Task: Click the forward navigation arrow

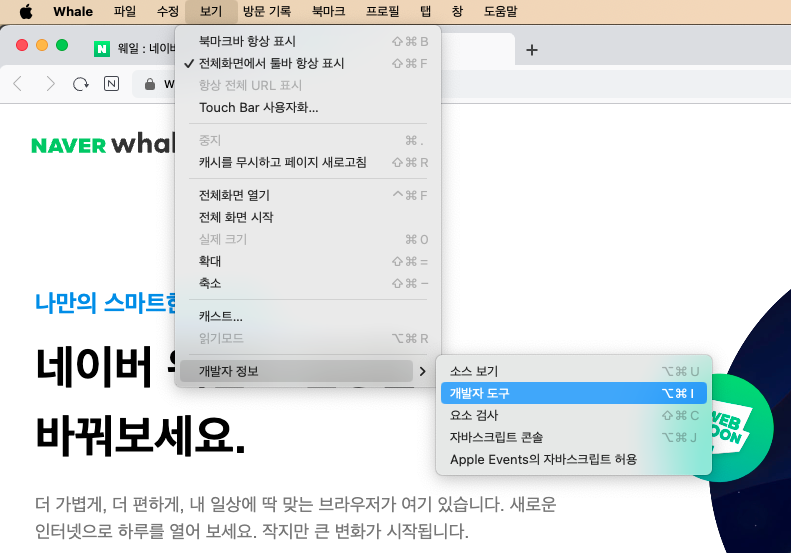Action: point(50,83)
